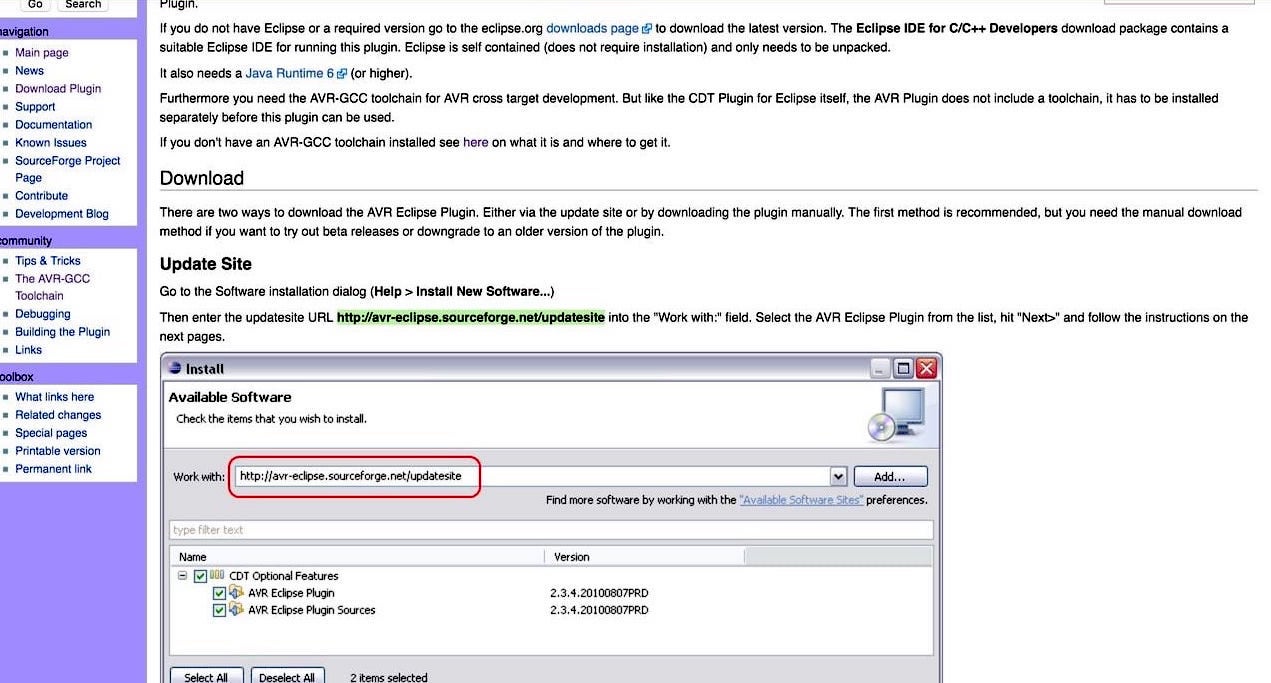Minimize the Install dialog window

coord(880,368)
